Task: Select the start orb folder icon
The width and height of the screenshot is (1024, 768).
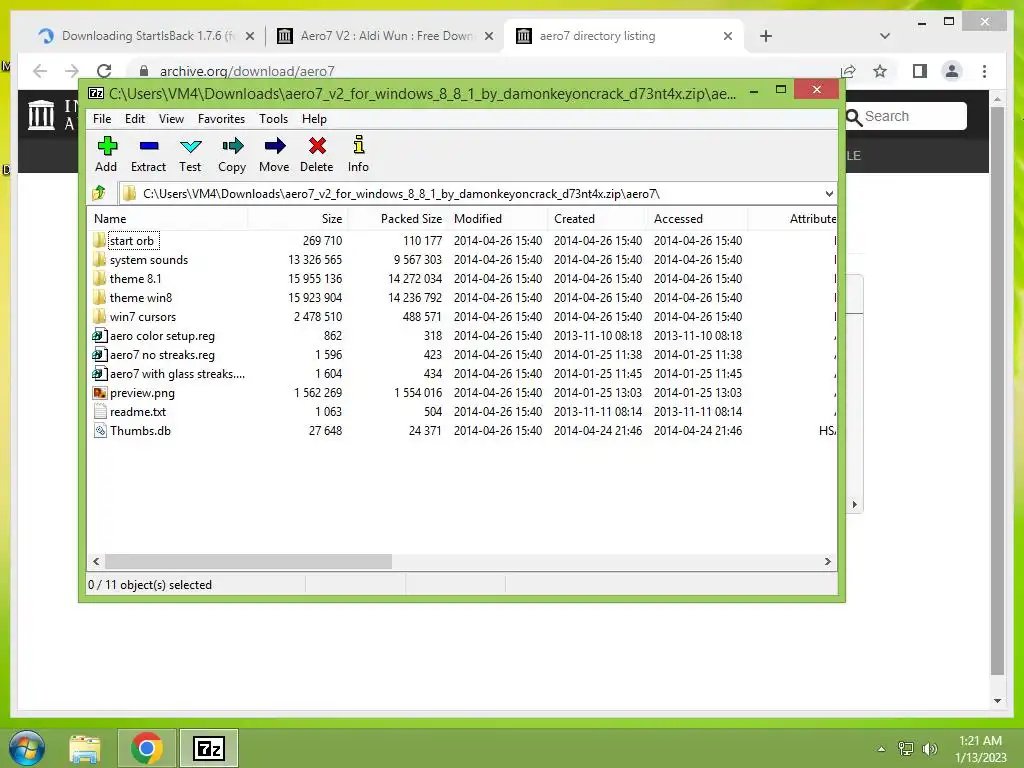Action: [99, 240]
